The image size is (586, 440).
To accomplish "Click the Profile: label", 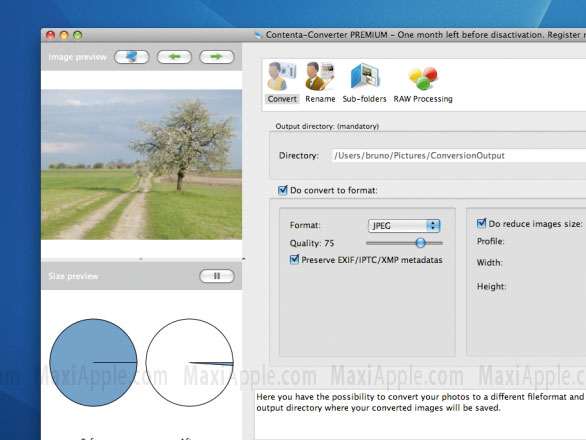I will pyautogui.click(x=491, y=241).
